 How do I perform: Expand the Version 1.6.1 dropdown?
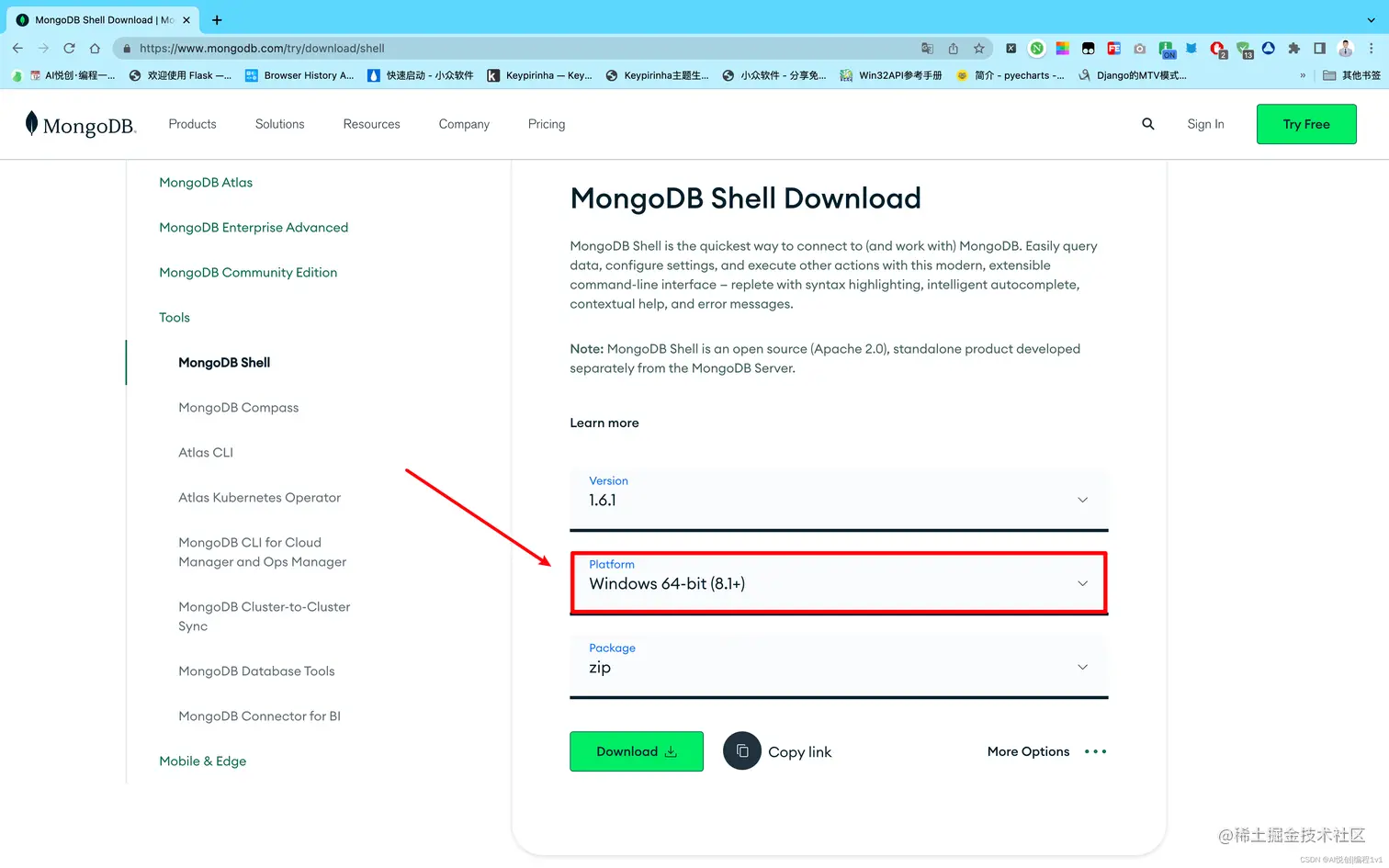click(839, 500)
